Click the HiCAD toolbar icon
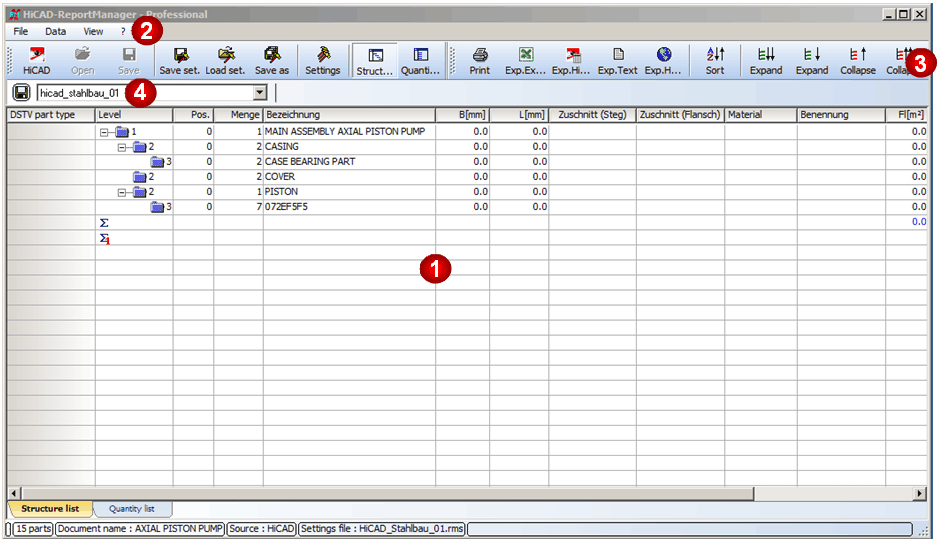This screenshot has height=541, width=938. coord(36,60)
